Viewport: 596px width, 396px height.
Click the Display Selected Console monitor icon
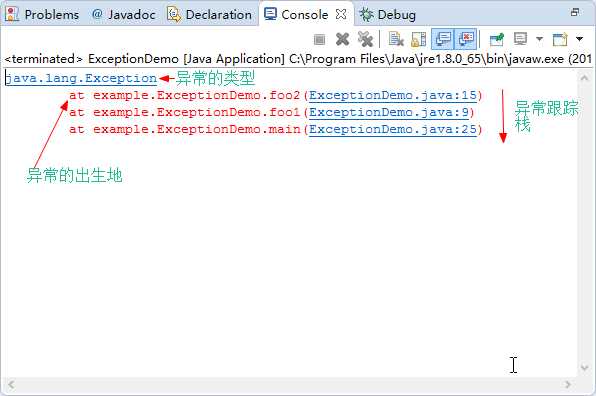click(x=520, y=38)
